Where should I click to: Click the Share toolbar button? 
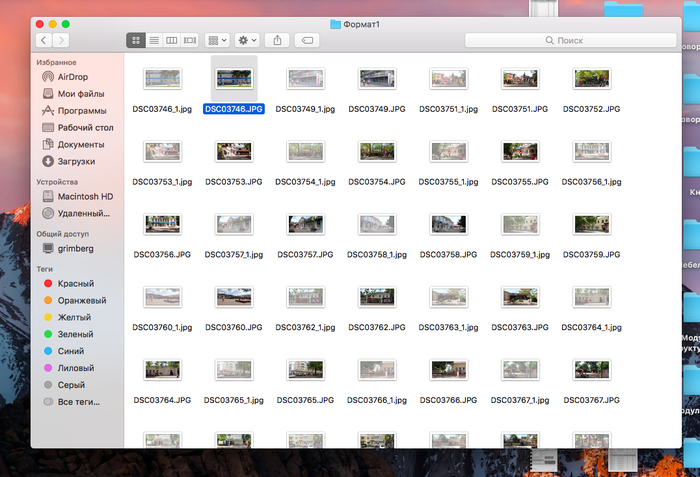(x=279, y=40)
